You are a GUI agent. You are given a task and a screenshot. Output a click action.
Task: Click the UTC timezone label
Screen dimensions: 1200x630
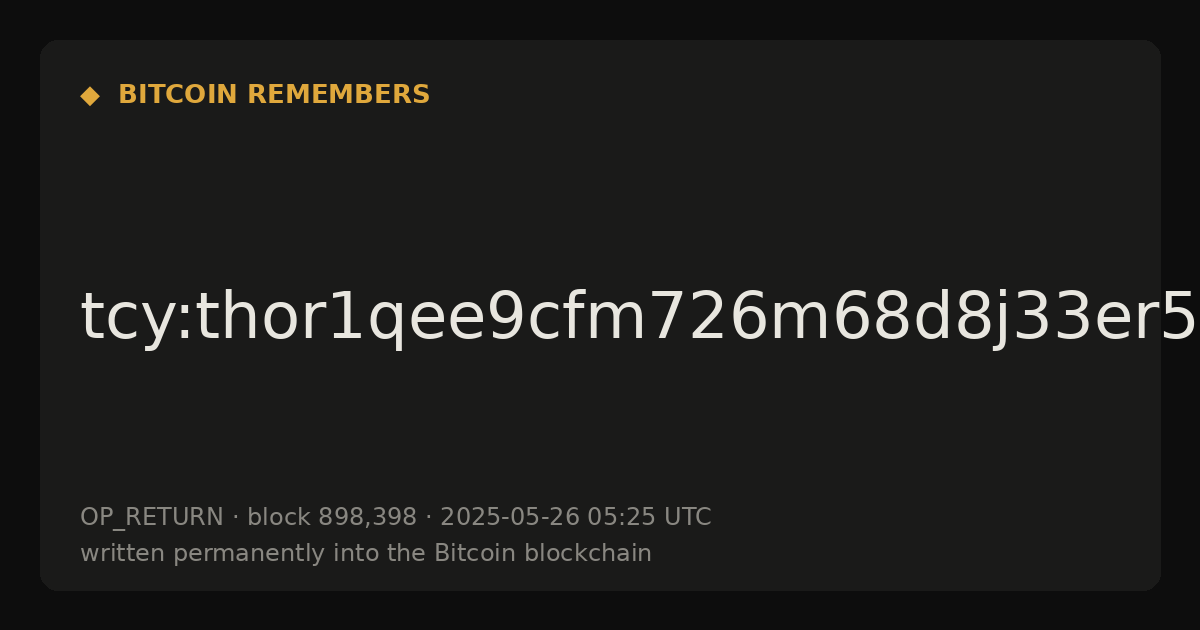pos(687,518)
